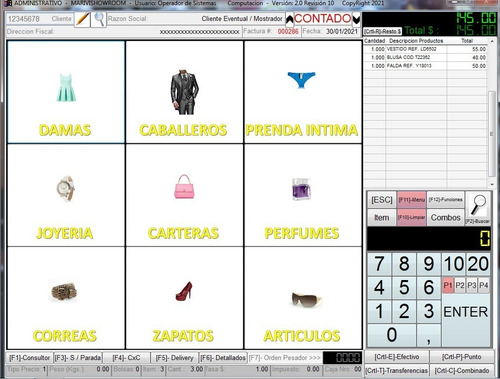Image resolution: width=500 pixels, height=379 pixels.
Task: Open [F12]-Funciones
Action: point(445,200)
